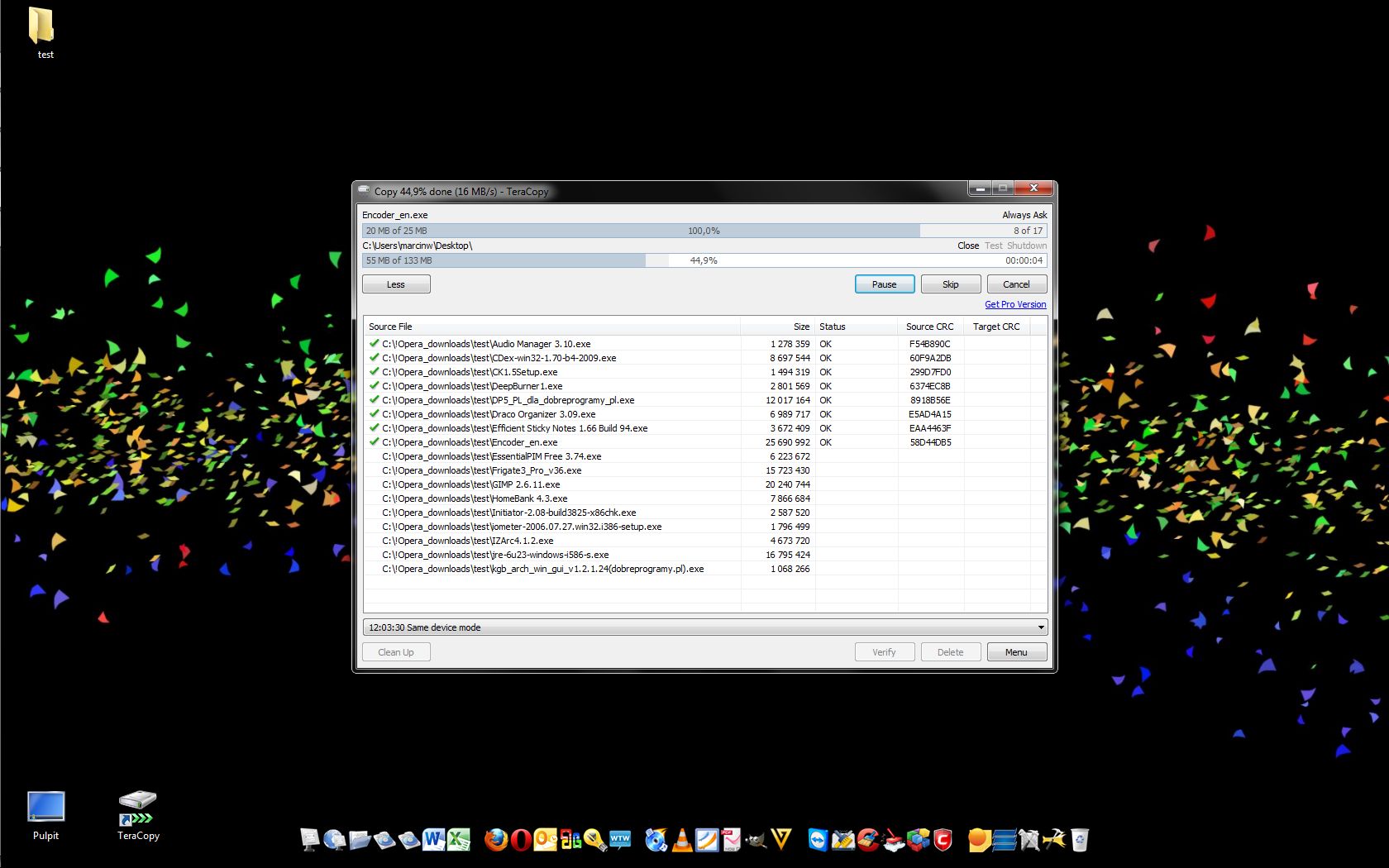
Task: Open the blue folder icon in dock
Action: click(360, 840)
